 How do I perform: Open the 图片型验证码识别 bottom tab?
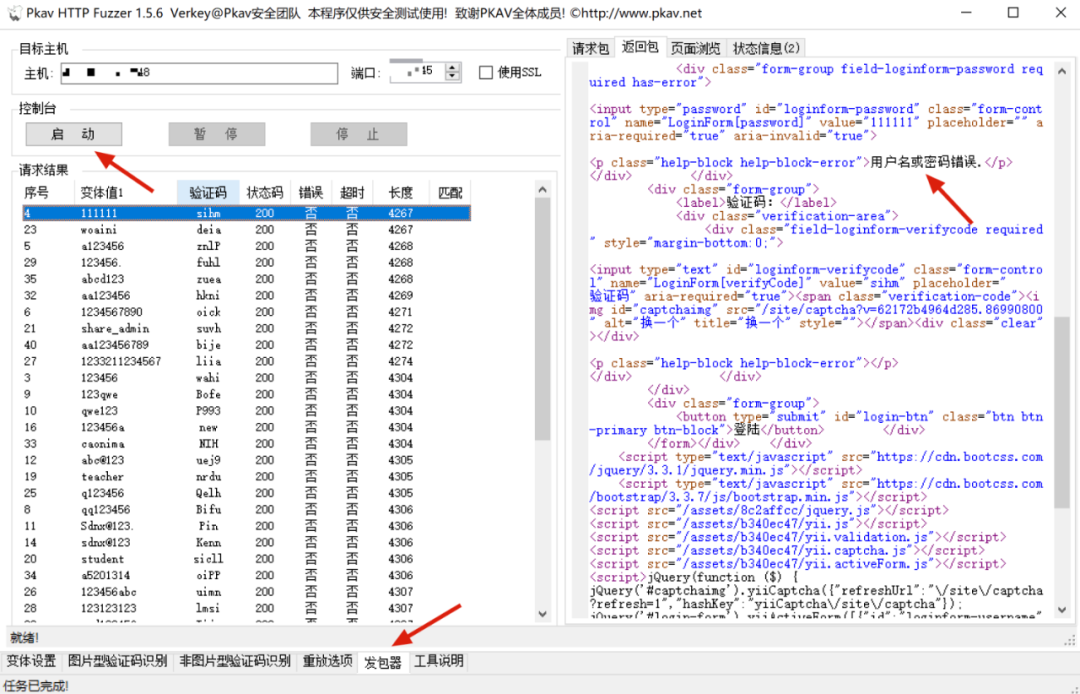[118, 662]
